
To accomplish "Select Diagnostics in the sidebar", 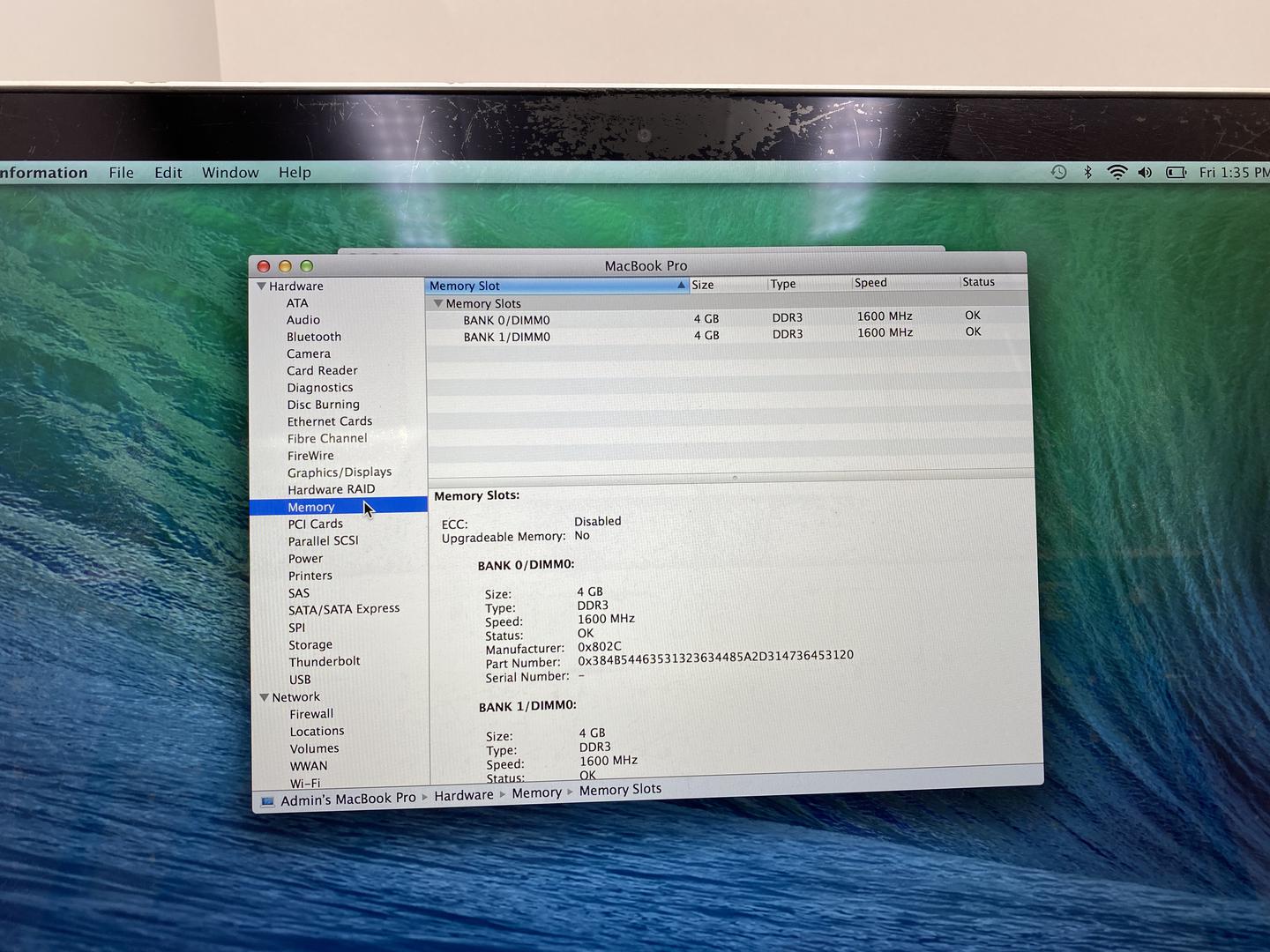I will (x=320, y=388).
